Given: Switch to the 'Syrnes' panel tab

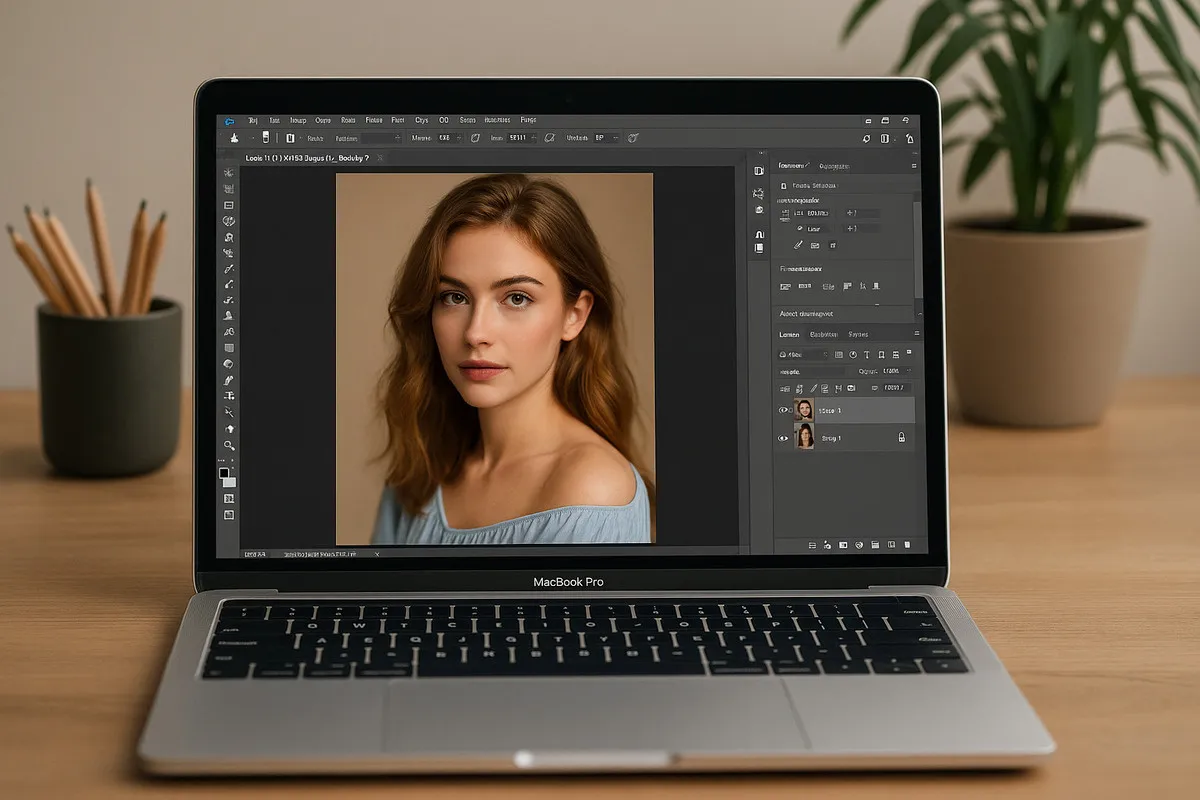Looking at the screenshot, I should (858, 334).
